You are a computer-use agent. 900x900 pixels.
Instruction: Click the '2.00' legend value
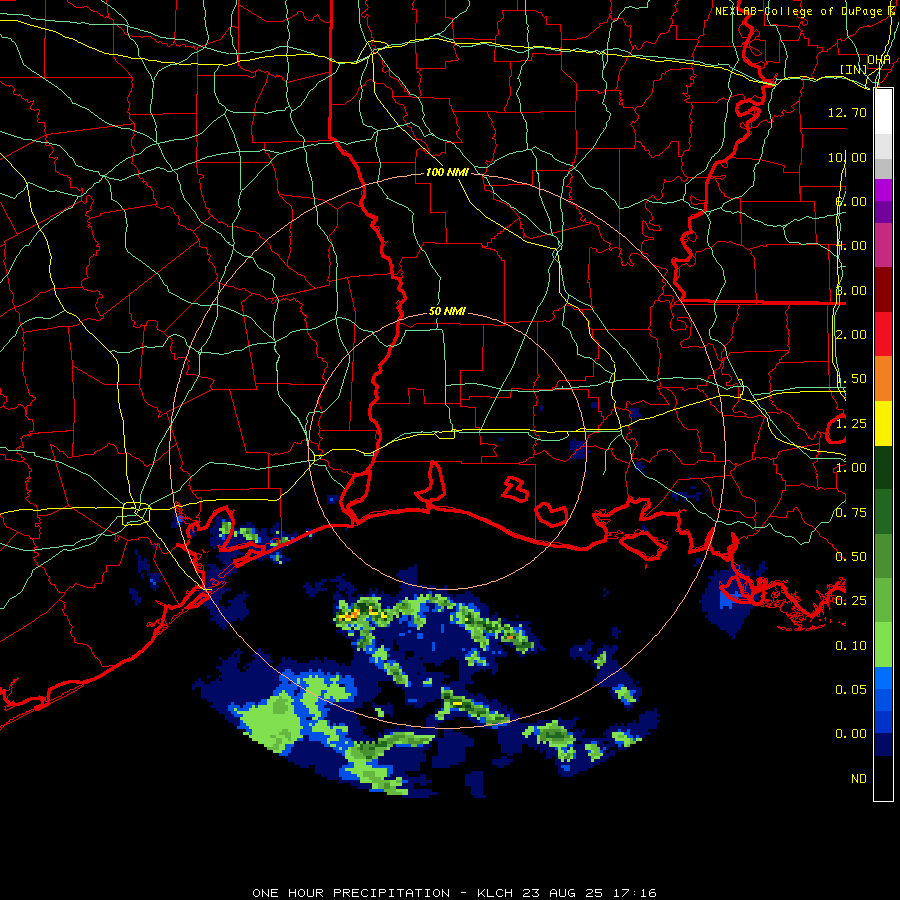click(851, 335)
